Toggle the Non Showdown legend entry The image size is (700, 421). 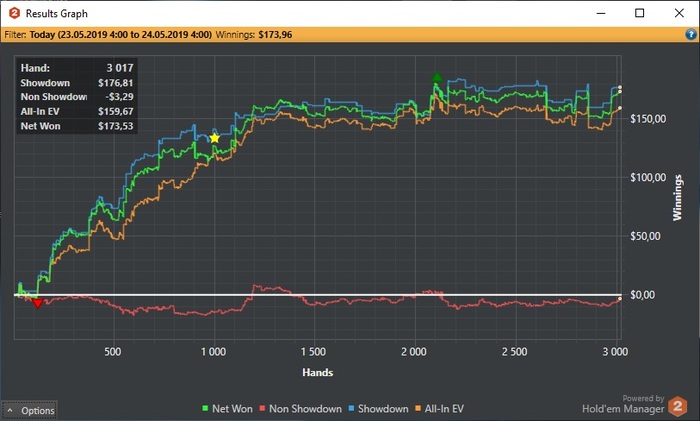coord(300,408)
